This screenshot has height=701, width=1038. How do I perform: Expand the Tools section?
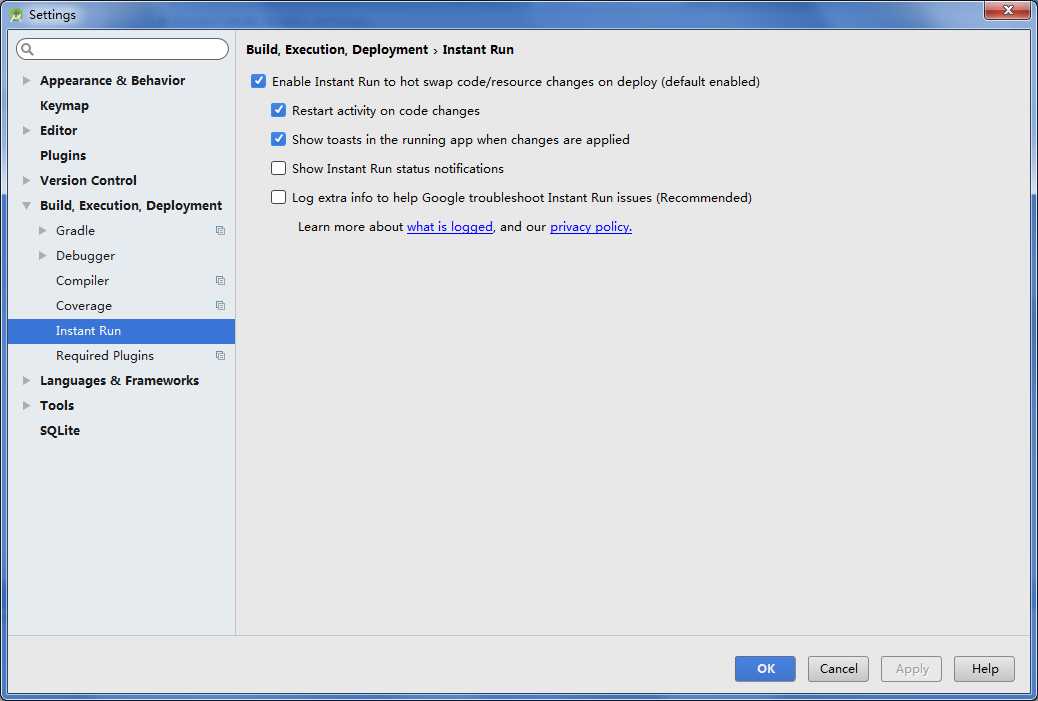tap(26, 406)
